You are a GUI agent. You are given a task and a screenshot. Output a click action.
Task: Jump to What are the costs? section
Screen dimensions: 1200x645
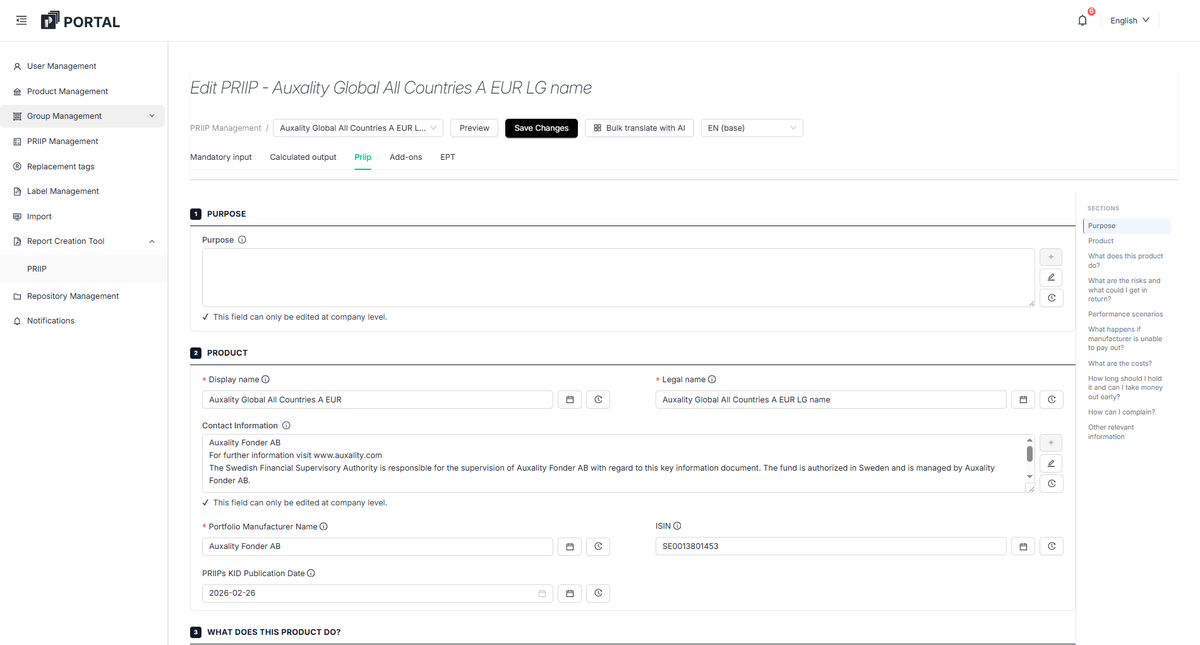(x=1120, y=364)
